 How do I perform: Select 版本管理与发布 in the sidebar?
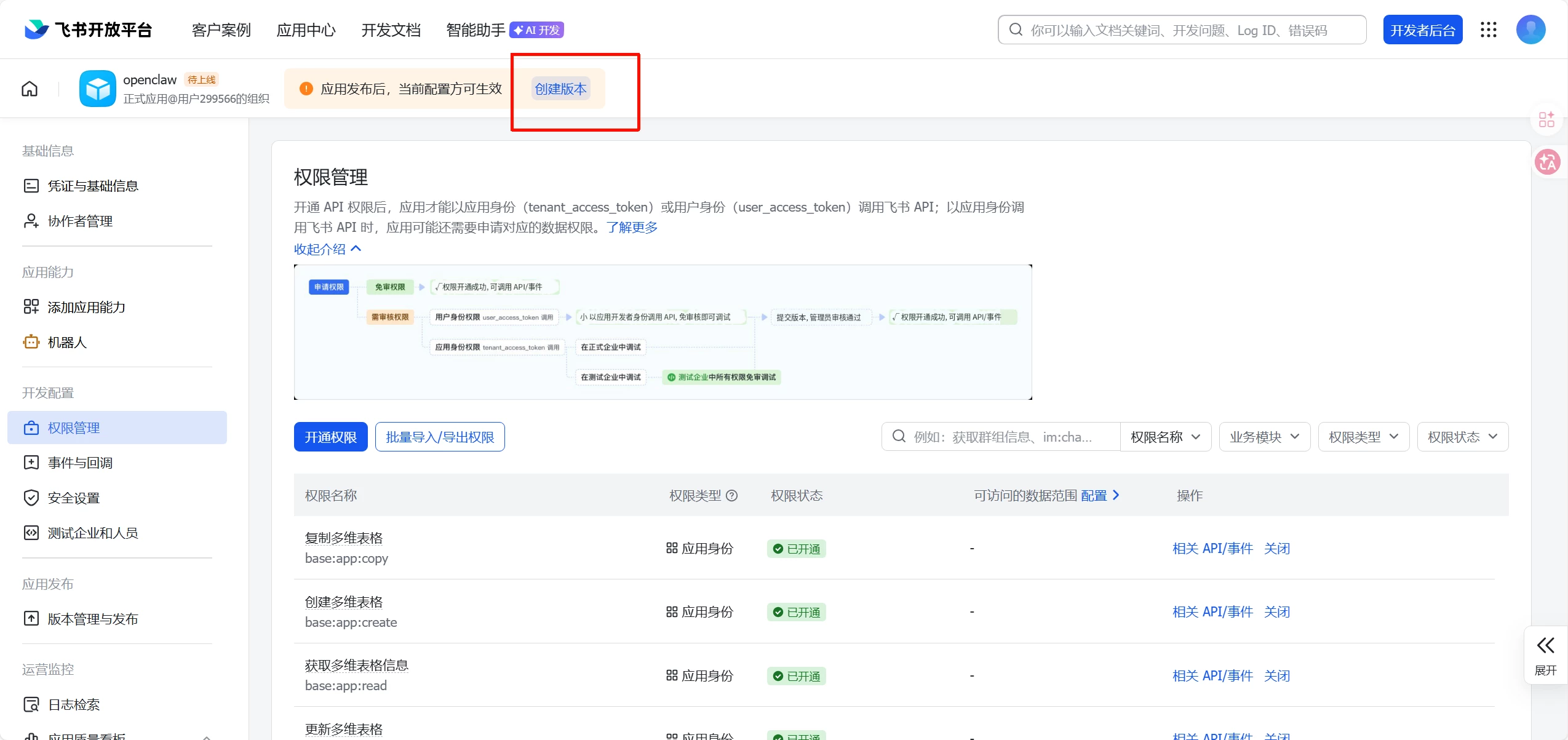tap(93, 619)
